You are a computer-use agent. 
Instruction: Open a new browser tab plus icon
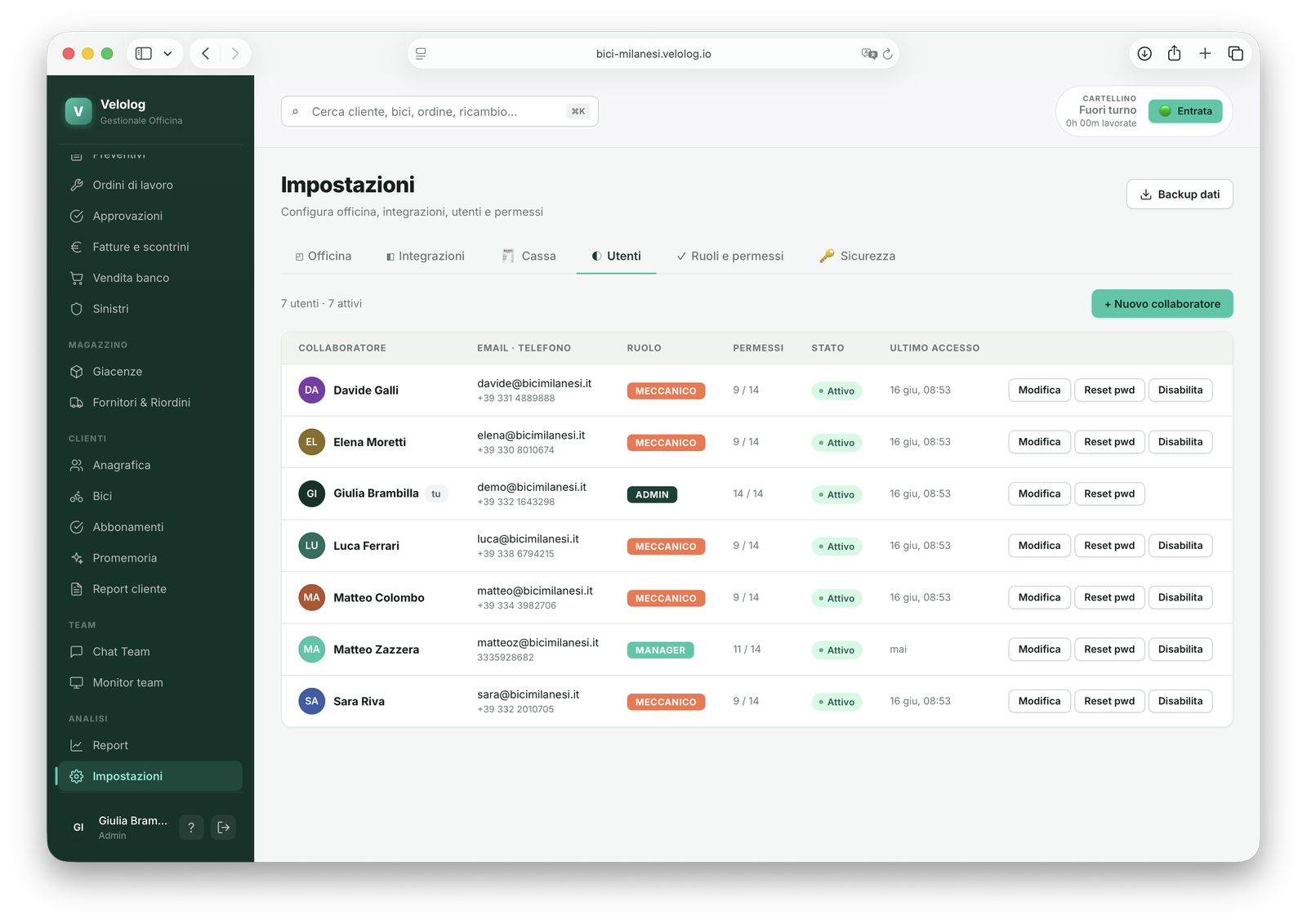[1205, 53]
